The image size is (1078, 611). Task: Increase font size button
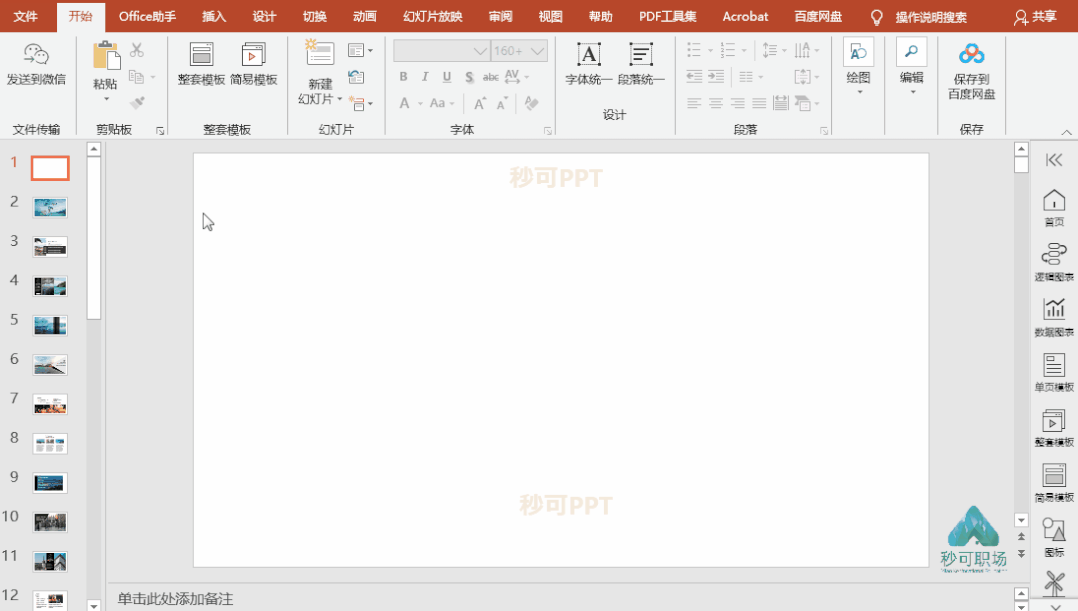[480, 103]
